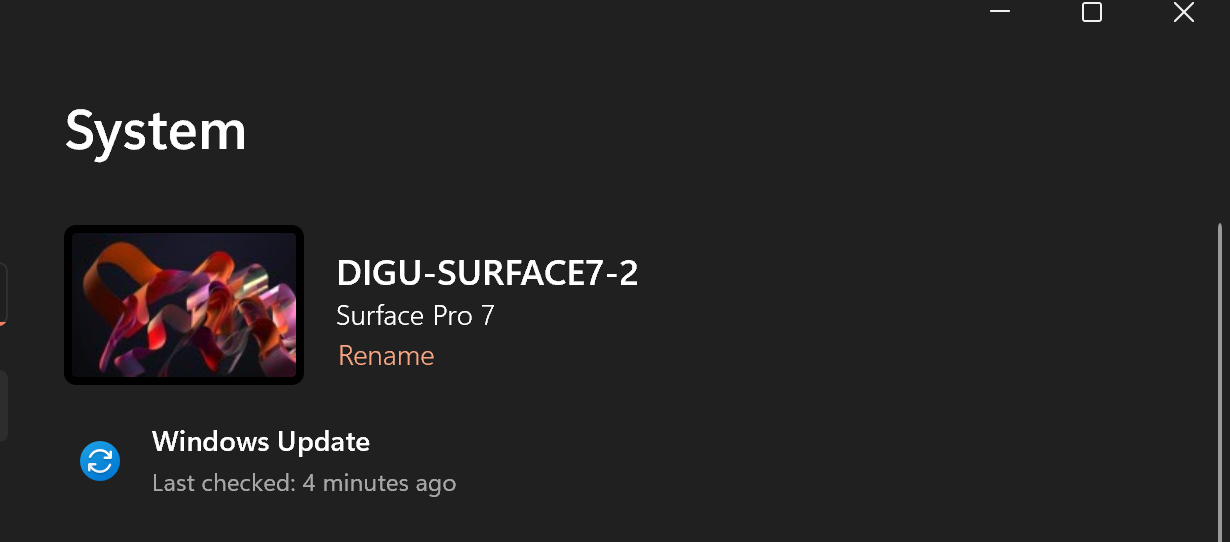This screenshot has height=542, width=1230.
Task: Open the Windows Update status heading
Action: (261, 441)
